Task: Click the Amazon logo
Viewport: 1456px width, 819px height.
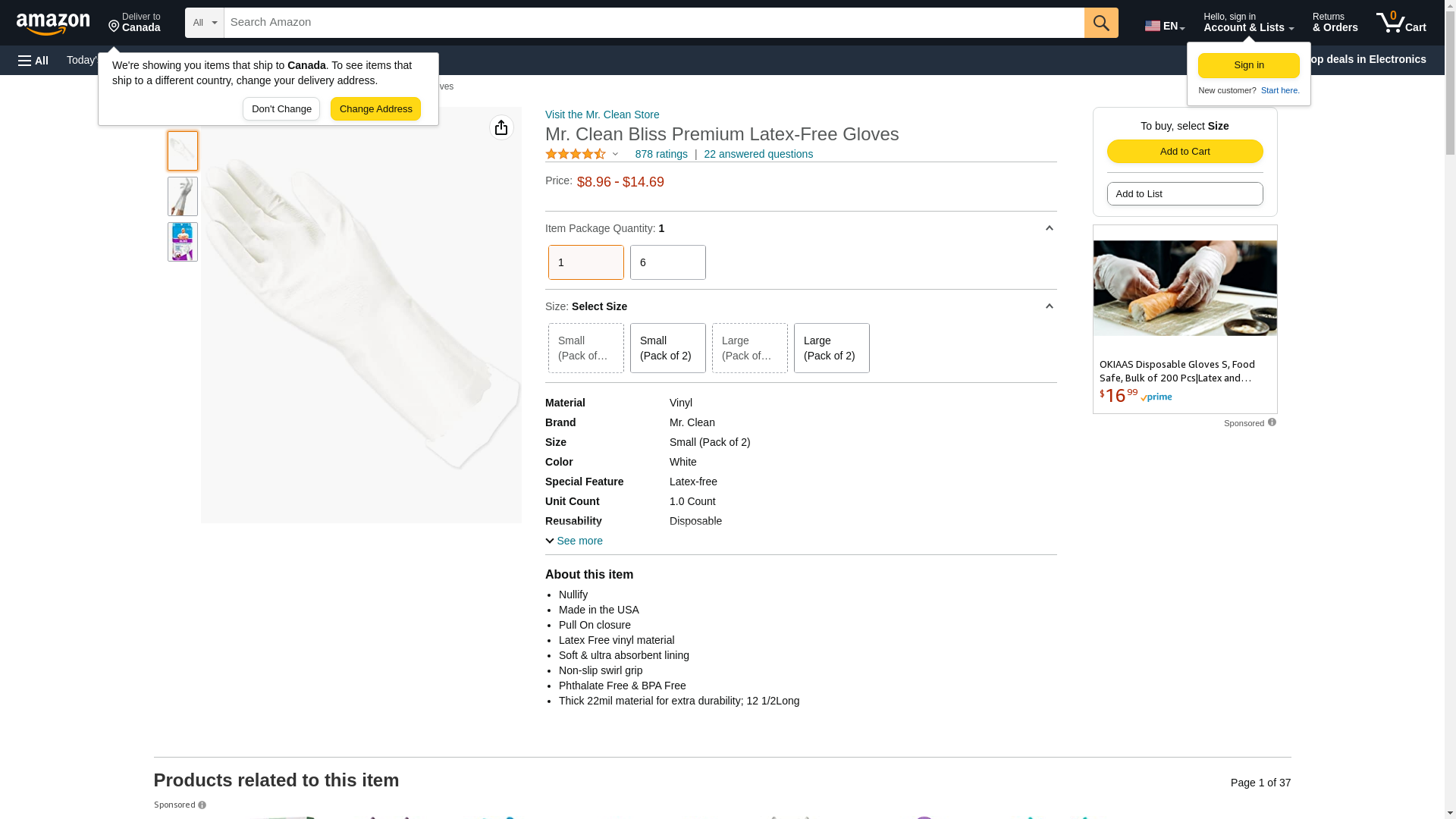Action: 53,24
